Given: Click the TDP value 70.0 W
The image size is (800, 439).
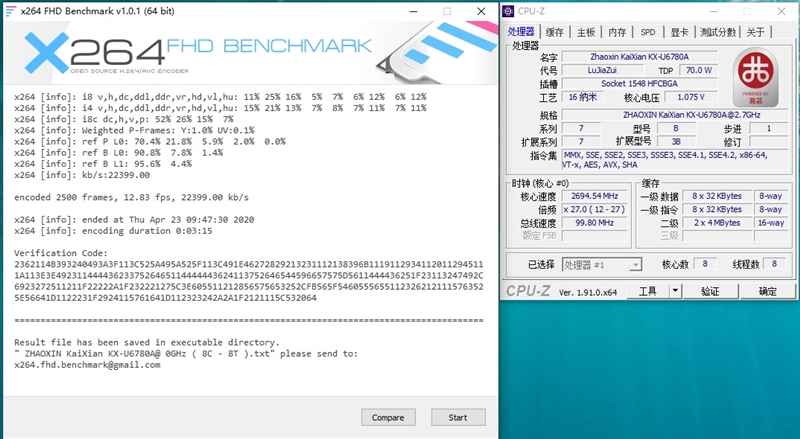Looking at the screenshot, I should pos(698,70).
